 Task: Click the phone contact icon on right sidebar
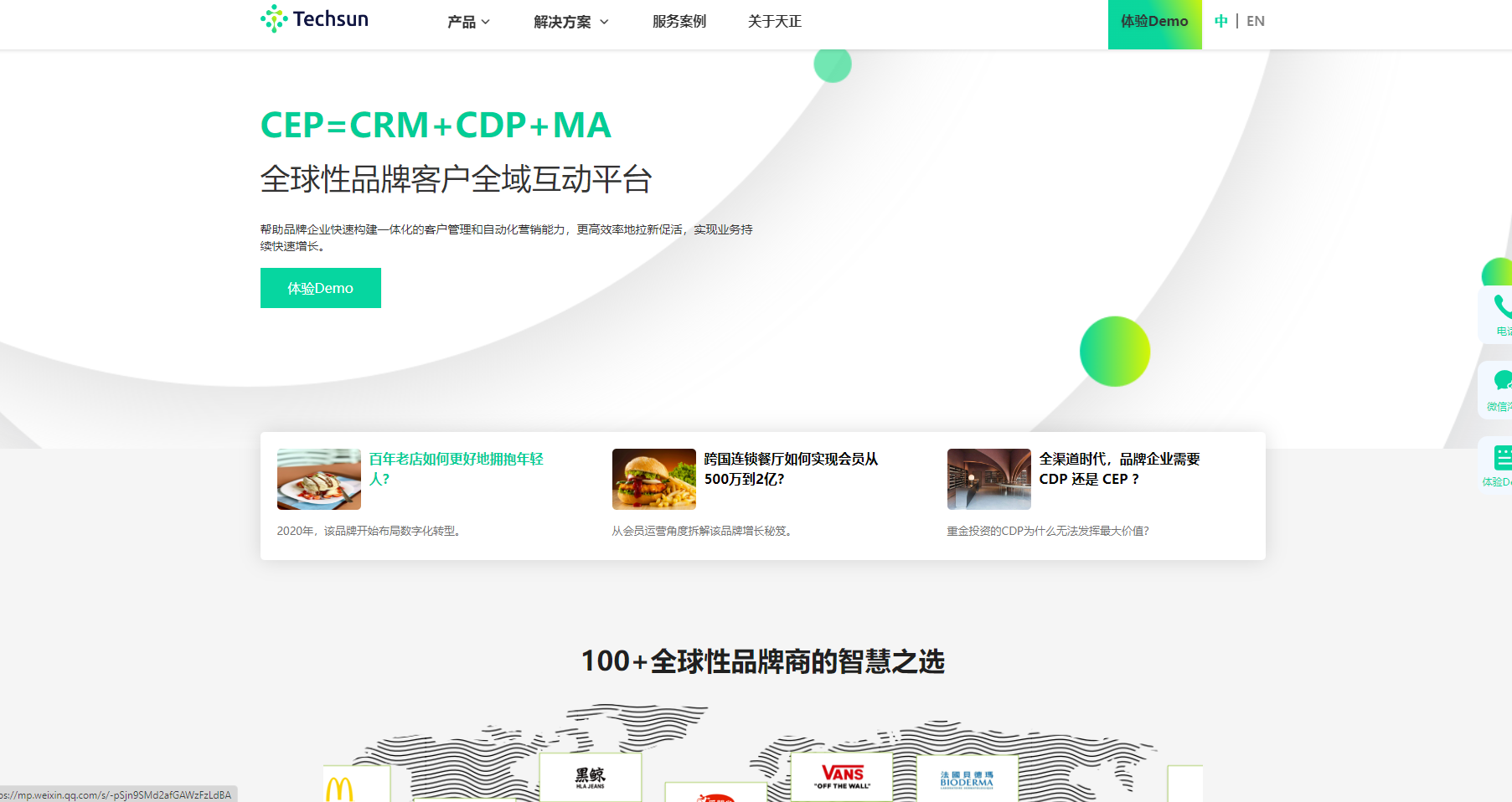coord(1501,307)
